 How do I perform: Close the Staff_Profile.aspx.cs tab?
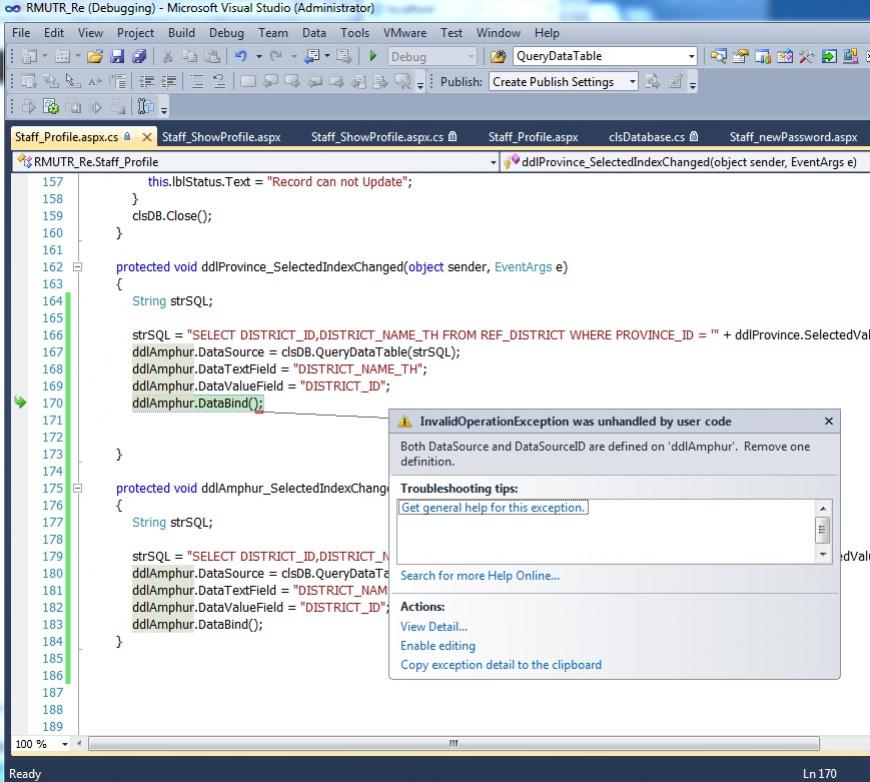pos(146,137)
